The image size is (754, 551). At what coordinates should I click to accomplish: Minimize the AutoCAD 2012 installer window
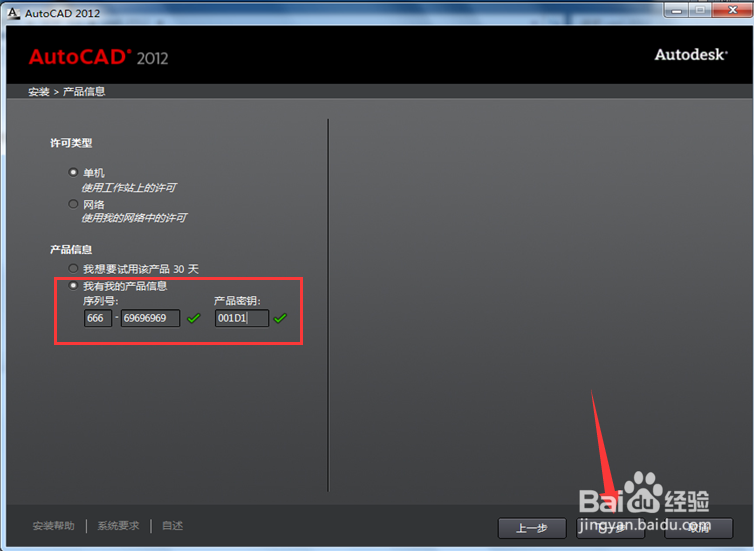coord(677,11)
